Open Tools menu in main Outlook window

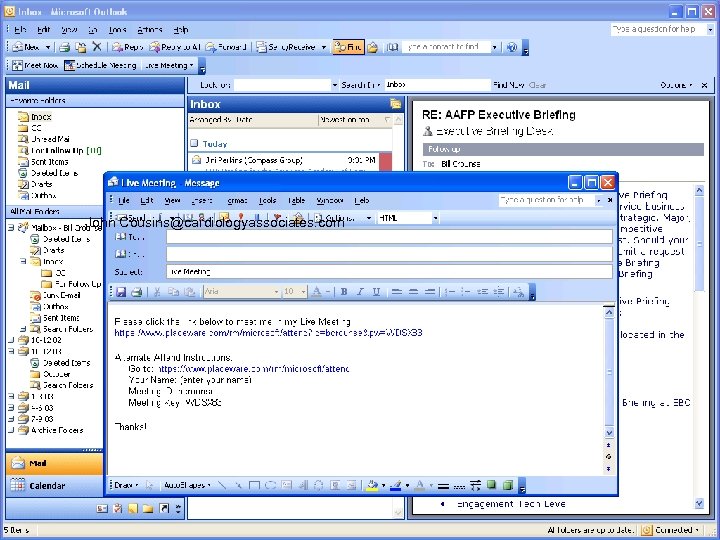pyautogui.click(x=117, y=30)
